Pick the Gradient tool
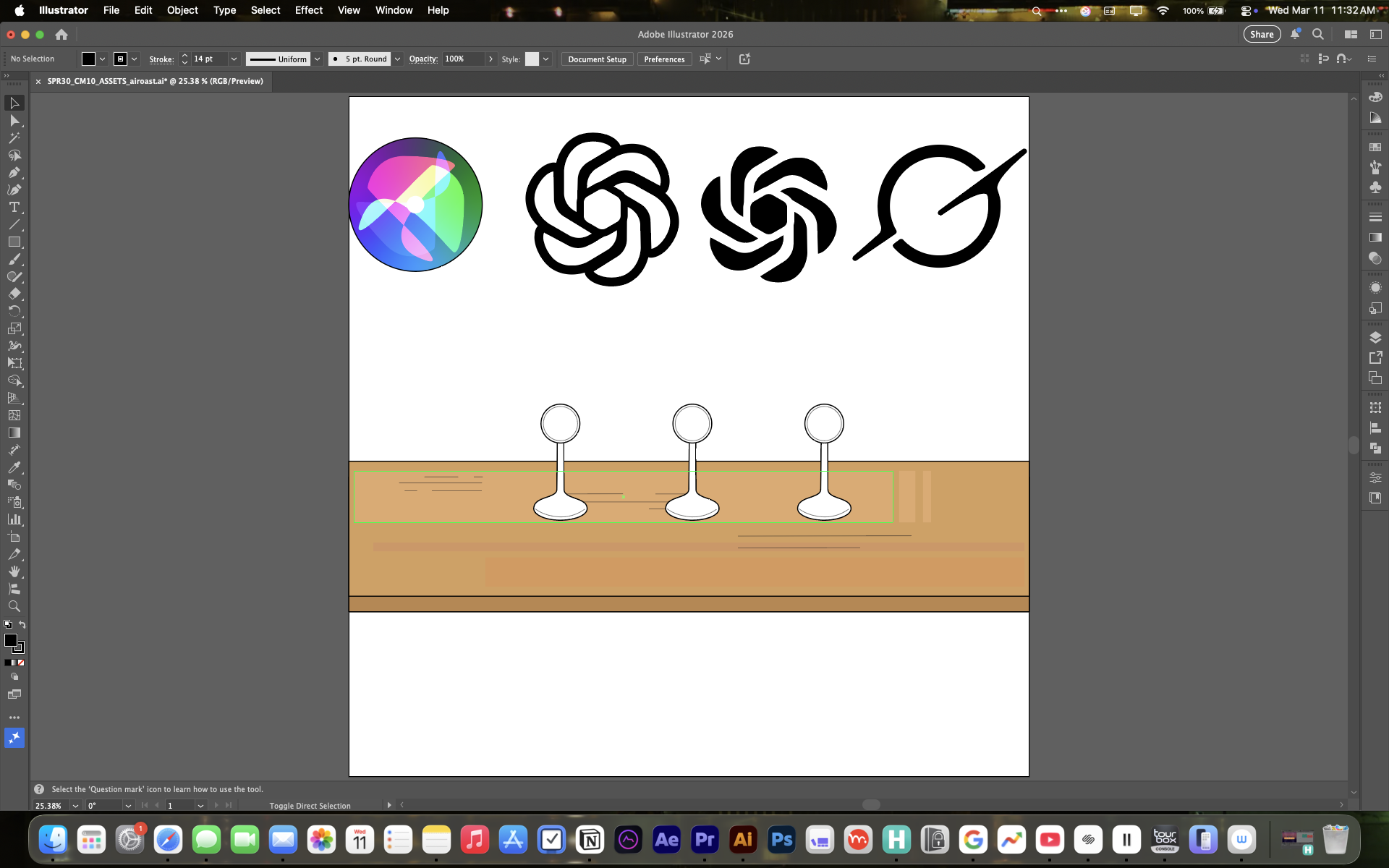Viewport: 1389px width, 868px height. [x=14, y=433]
